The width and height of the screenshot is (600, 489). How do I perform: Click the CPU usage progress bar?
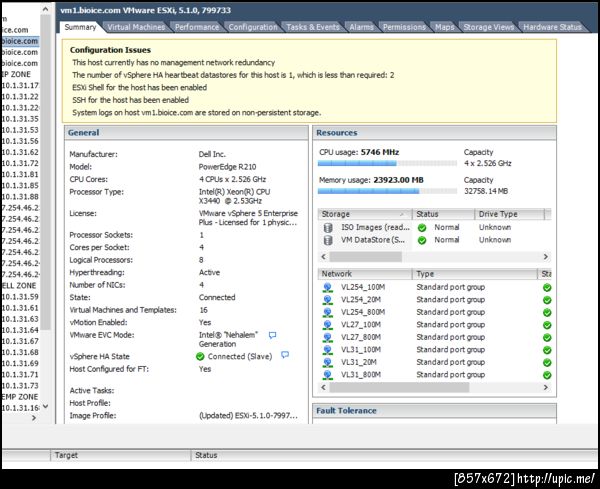(387, 163)
